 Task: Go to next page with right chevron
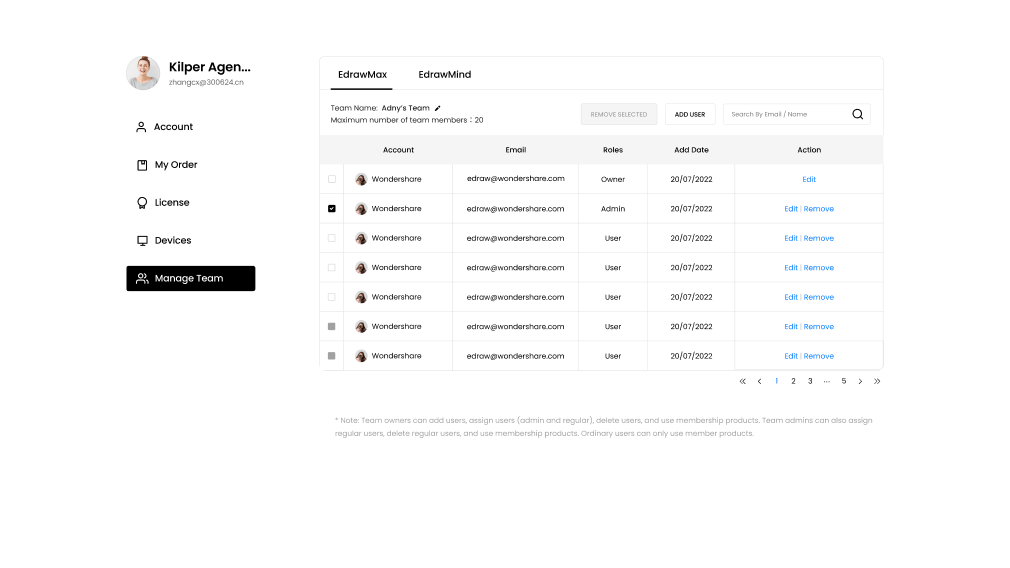(860, 381)
